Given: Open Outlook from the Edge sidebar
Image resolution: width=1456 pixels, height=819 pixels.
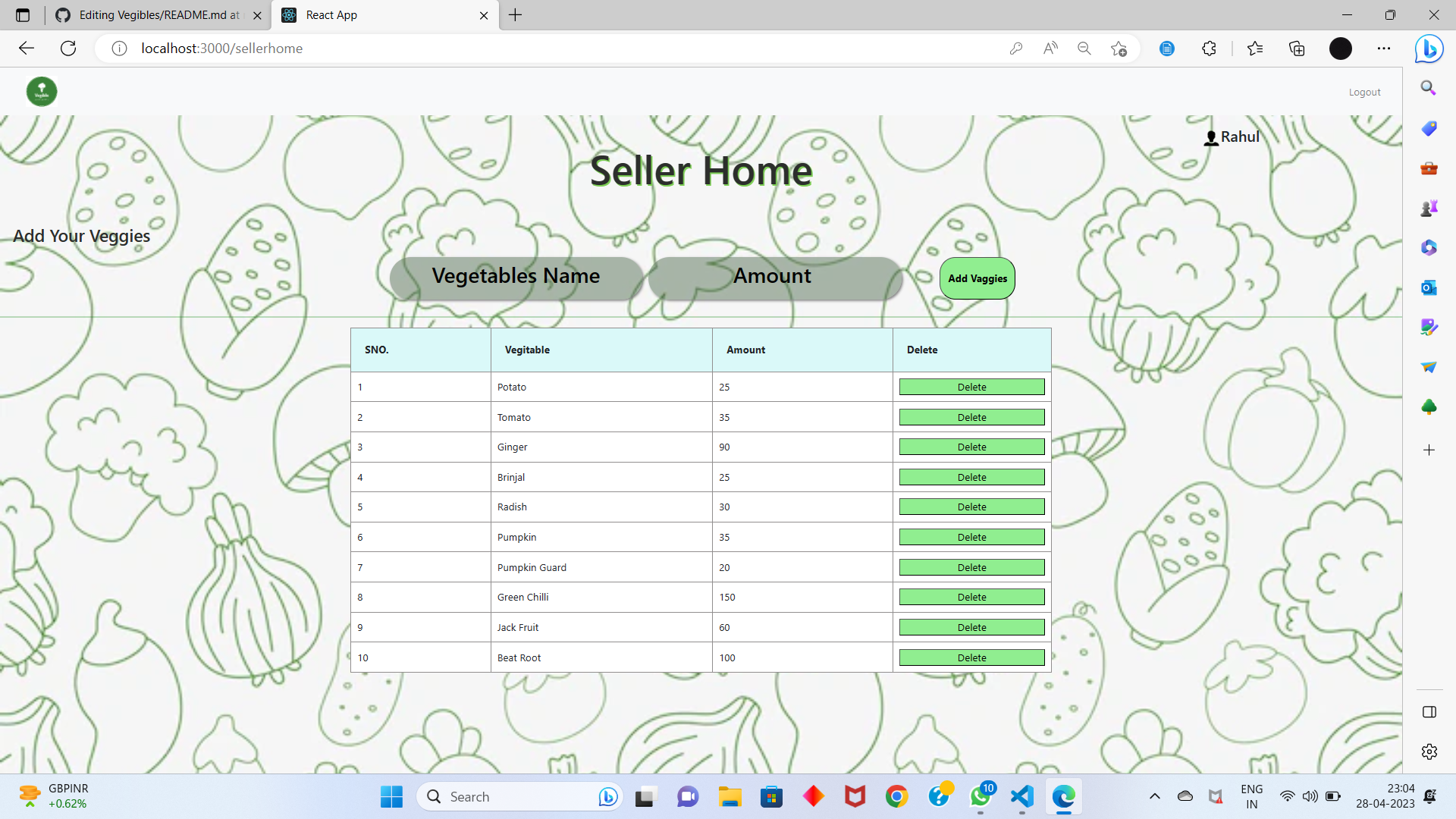Looking at the screenshot, I should 1429,287.
